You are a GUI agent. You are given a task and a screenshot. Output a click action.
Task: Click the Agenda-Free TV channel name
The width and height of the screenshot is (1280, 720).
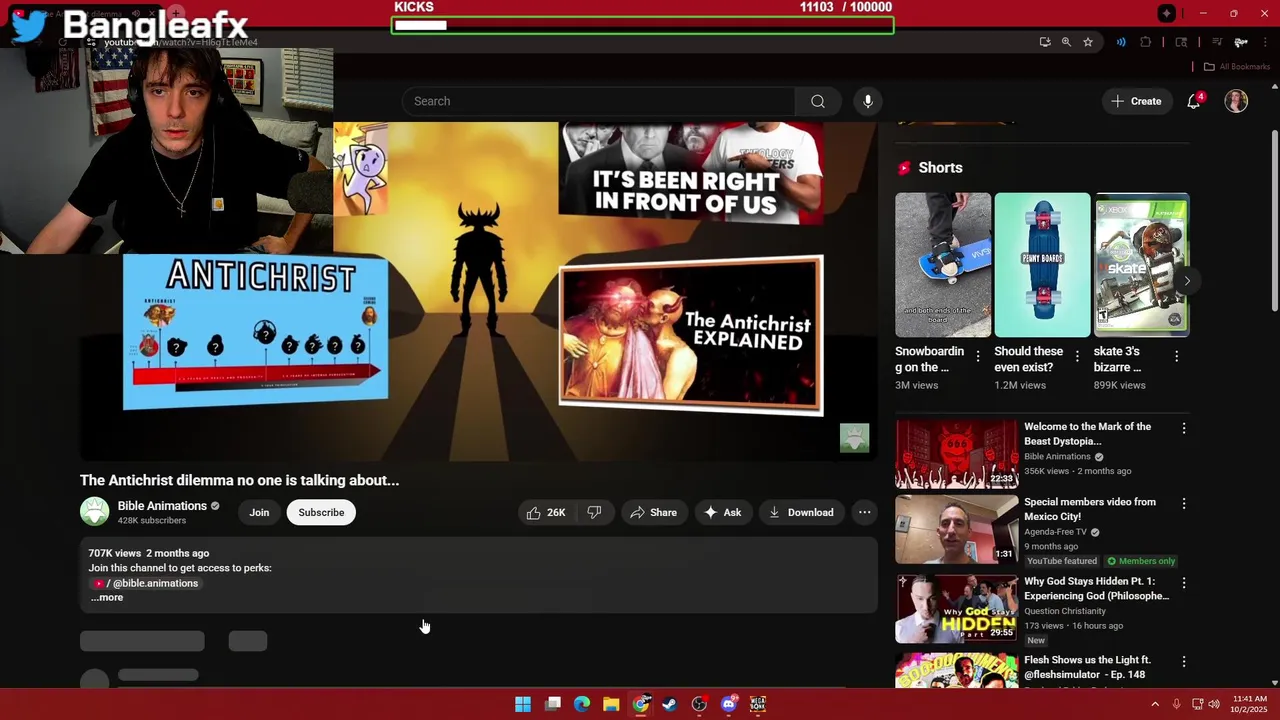click(1055, 532)
